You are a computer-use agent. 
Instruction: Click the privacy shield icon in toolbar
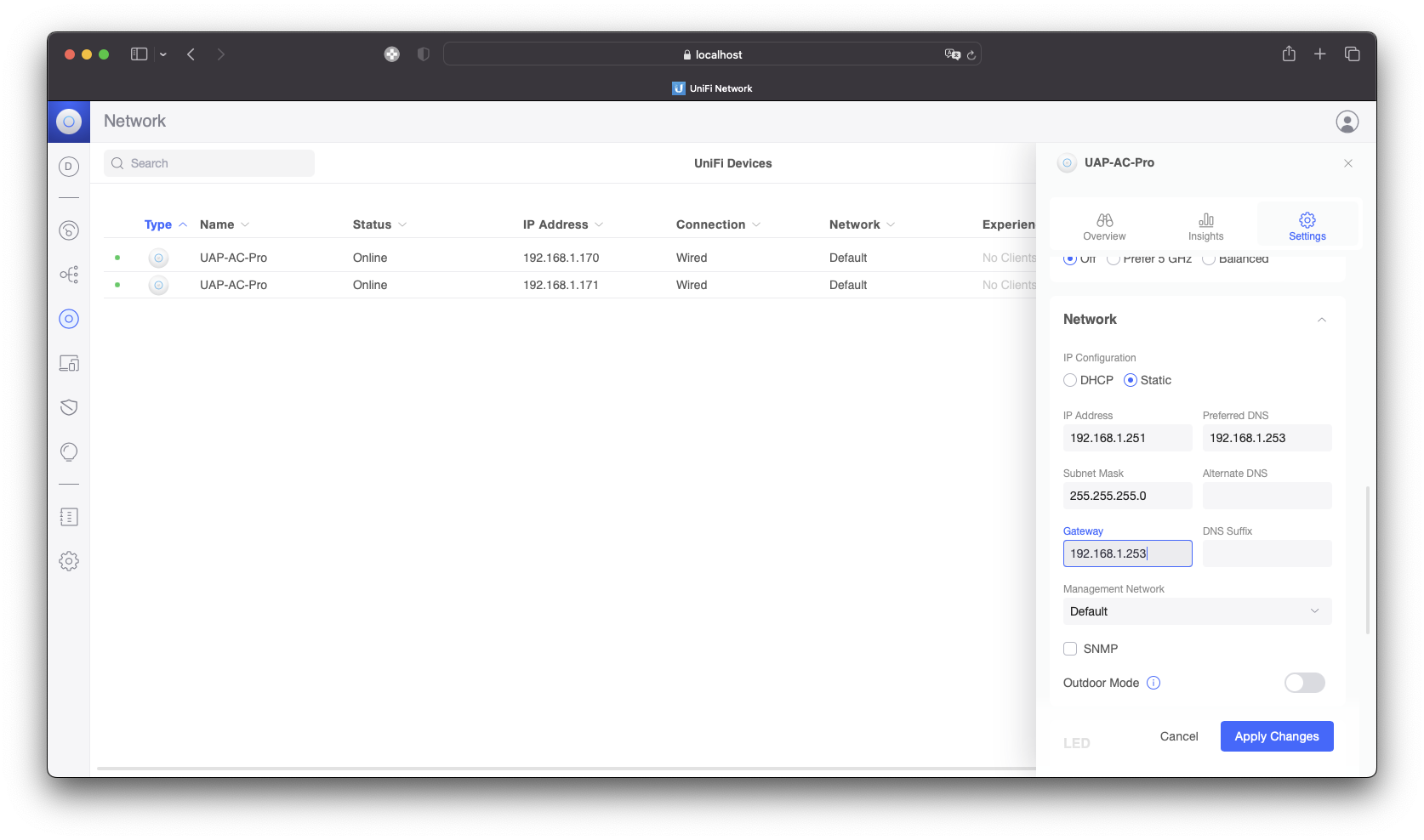pyautogui.click(x=423, y=54)
